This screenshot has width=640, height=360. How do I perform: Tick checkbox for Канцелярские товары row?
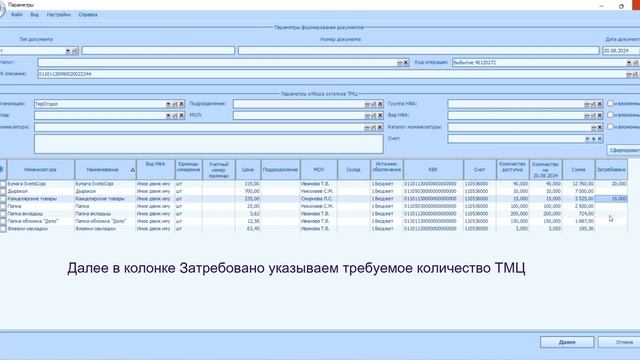point(3,199)
